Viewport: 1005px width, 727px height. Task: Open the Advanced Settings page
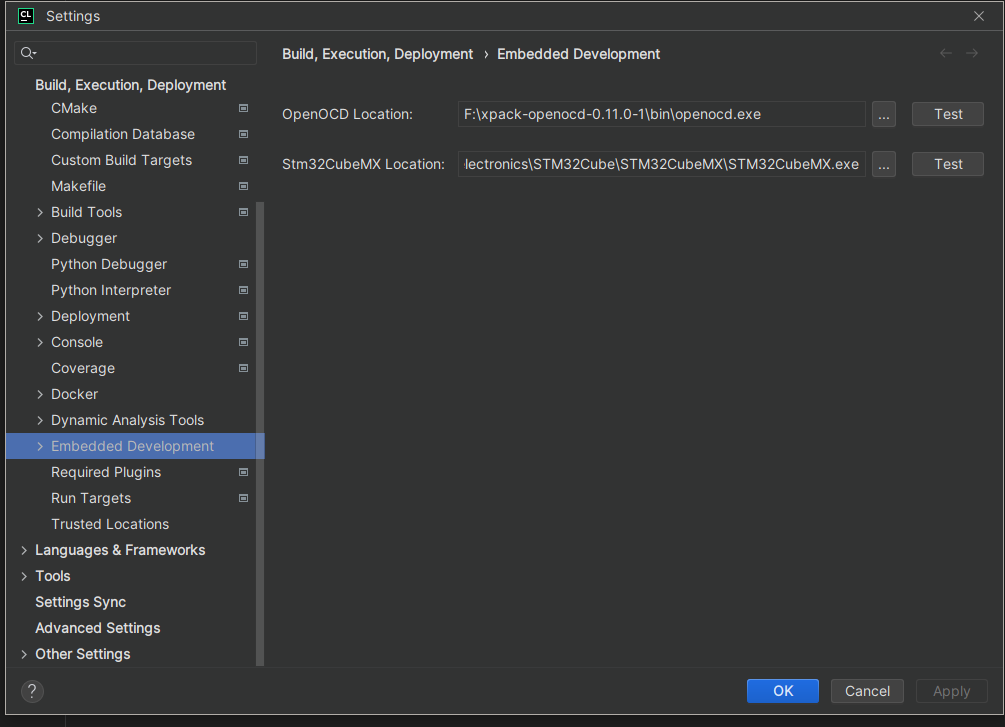tap(98, 628)
